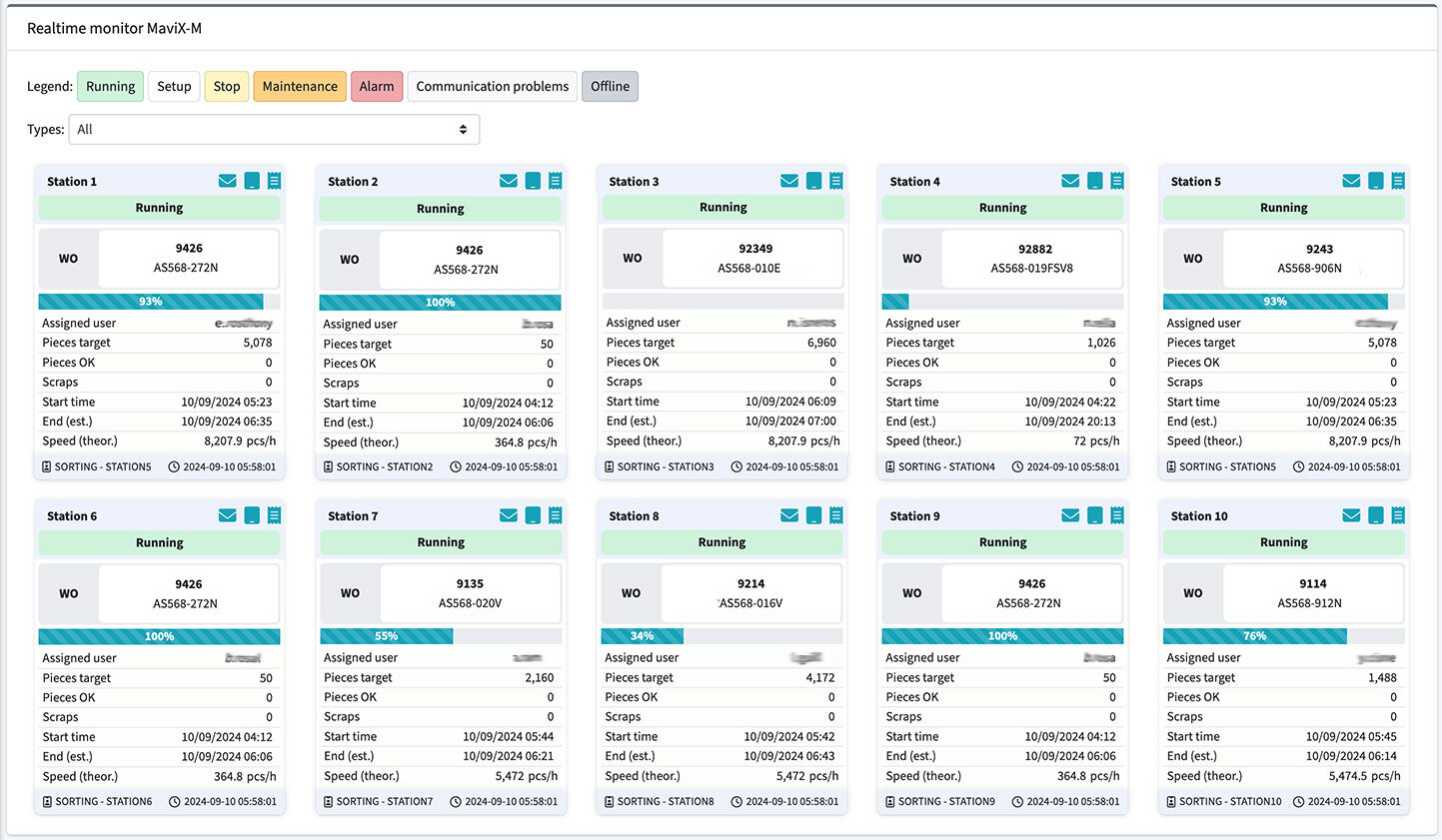Open the Types dropdown showing All
Screen dimensions: 1442x840
274,130
